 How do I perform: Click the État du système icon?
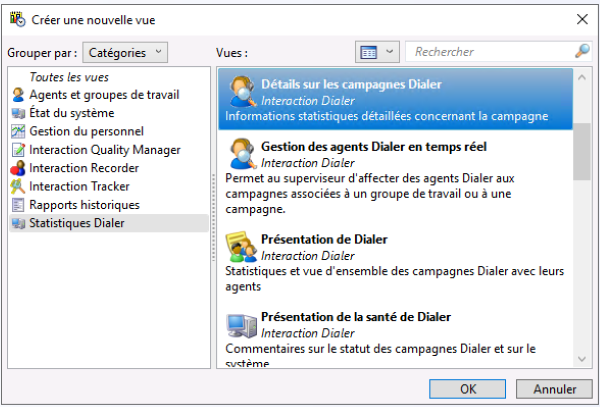click(18, 113)
